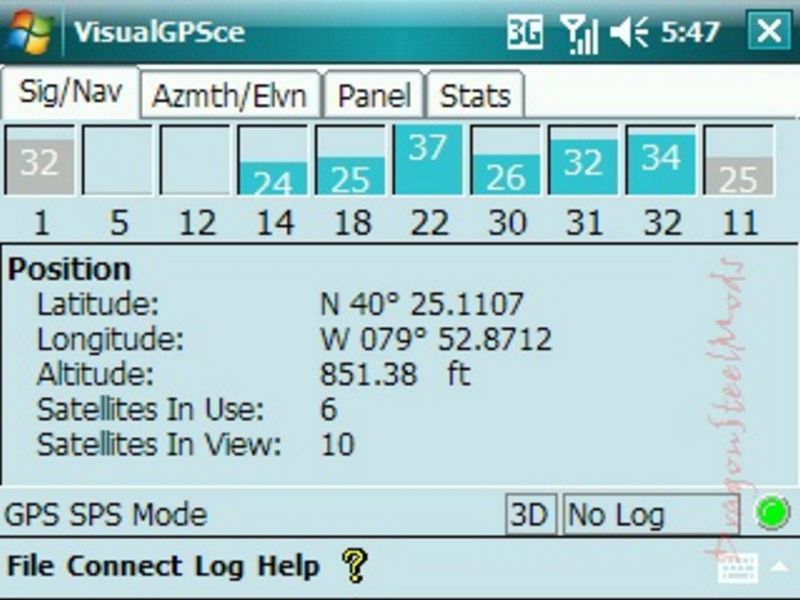Image resolution: width=800 pixels, height=600 pixels.
Task: Open the Panel tab
Action: [374, 96]
